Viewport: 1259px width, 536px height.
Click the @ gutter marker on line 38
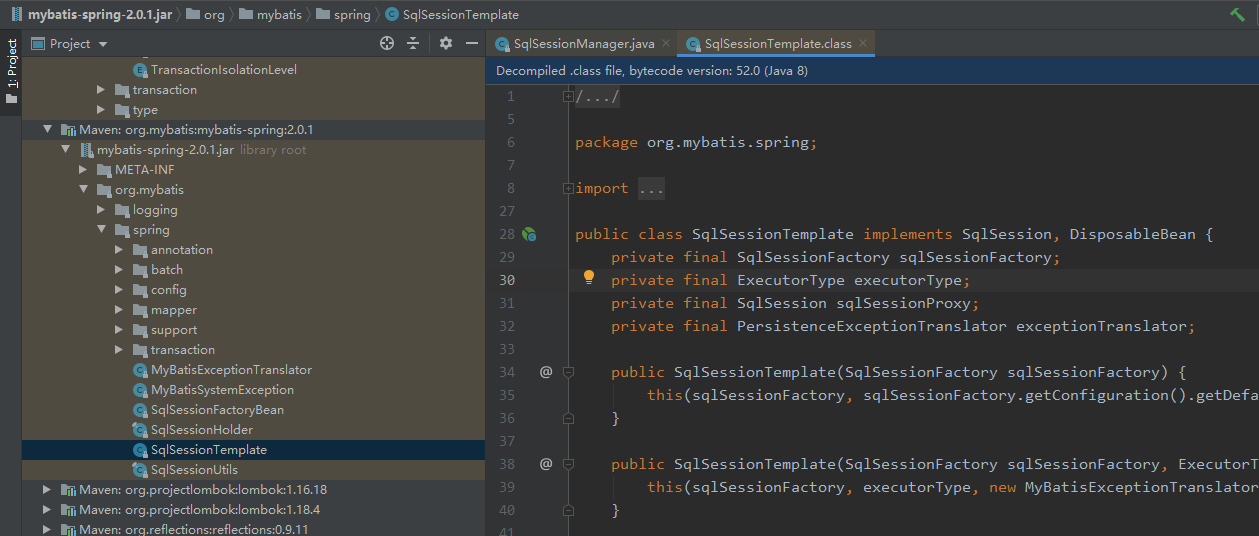pyautogui.click(x=546, y=464)
